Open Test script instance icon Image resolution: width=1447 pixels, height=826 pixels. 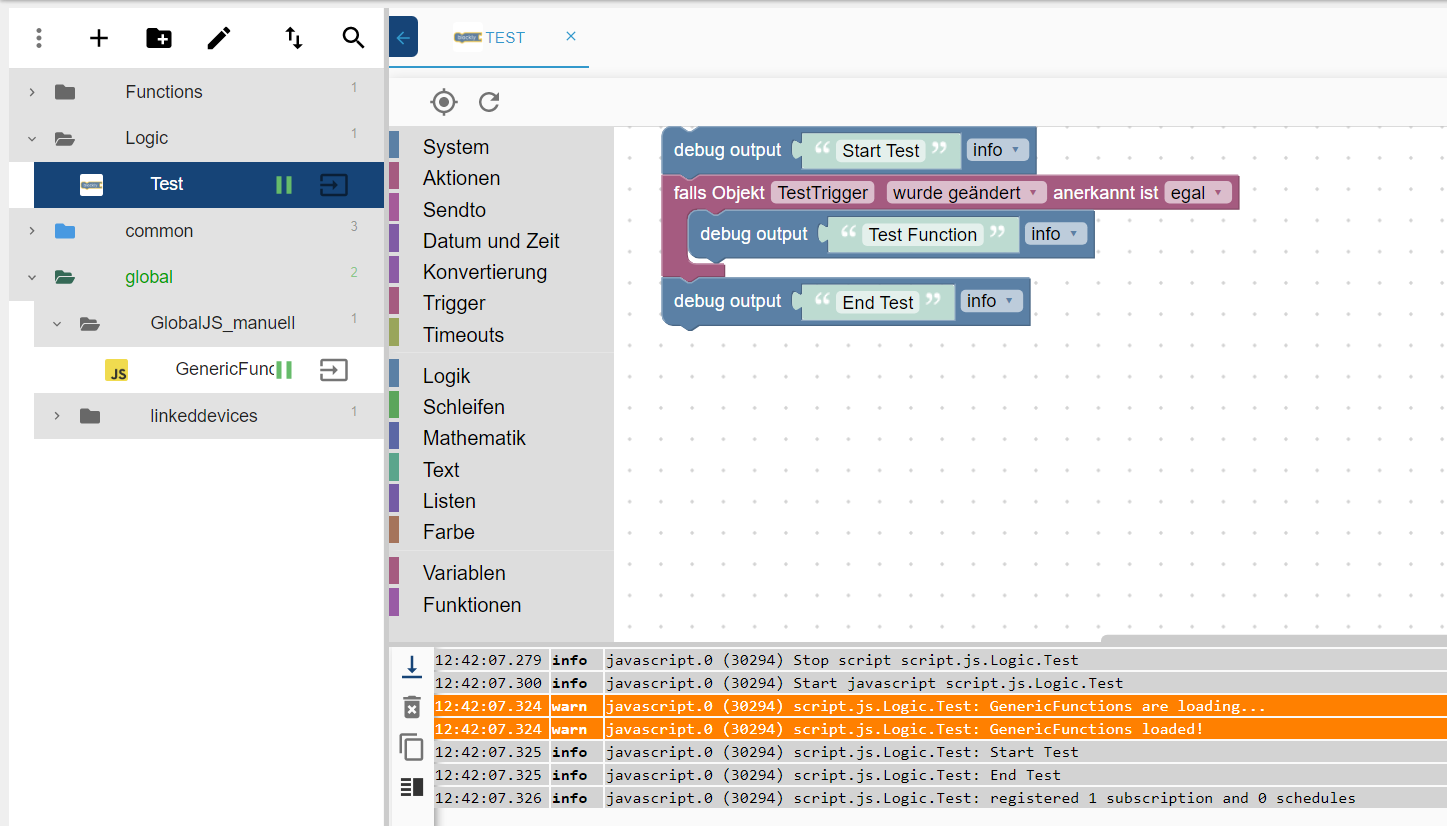(334, 185)
